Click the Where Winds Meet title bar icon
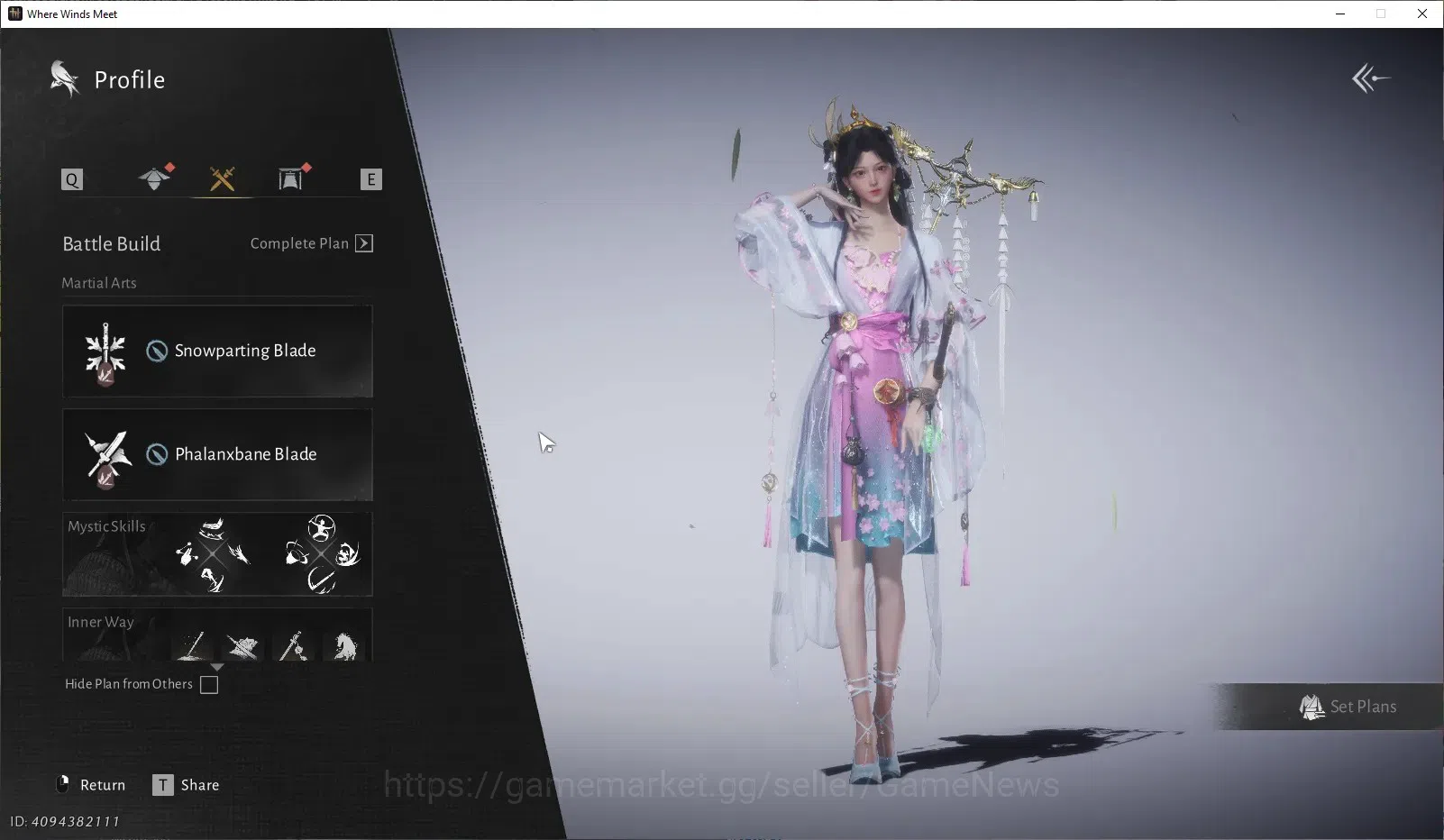The width and height of the screenshot is (1444, 840). 14,14
